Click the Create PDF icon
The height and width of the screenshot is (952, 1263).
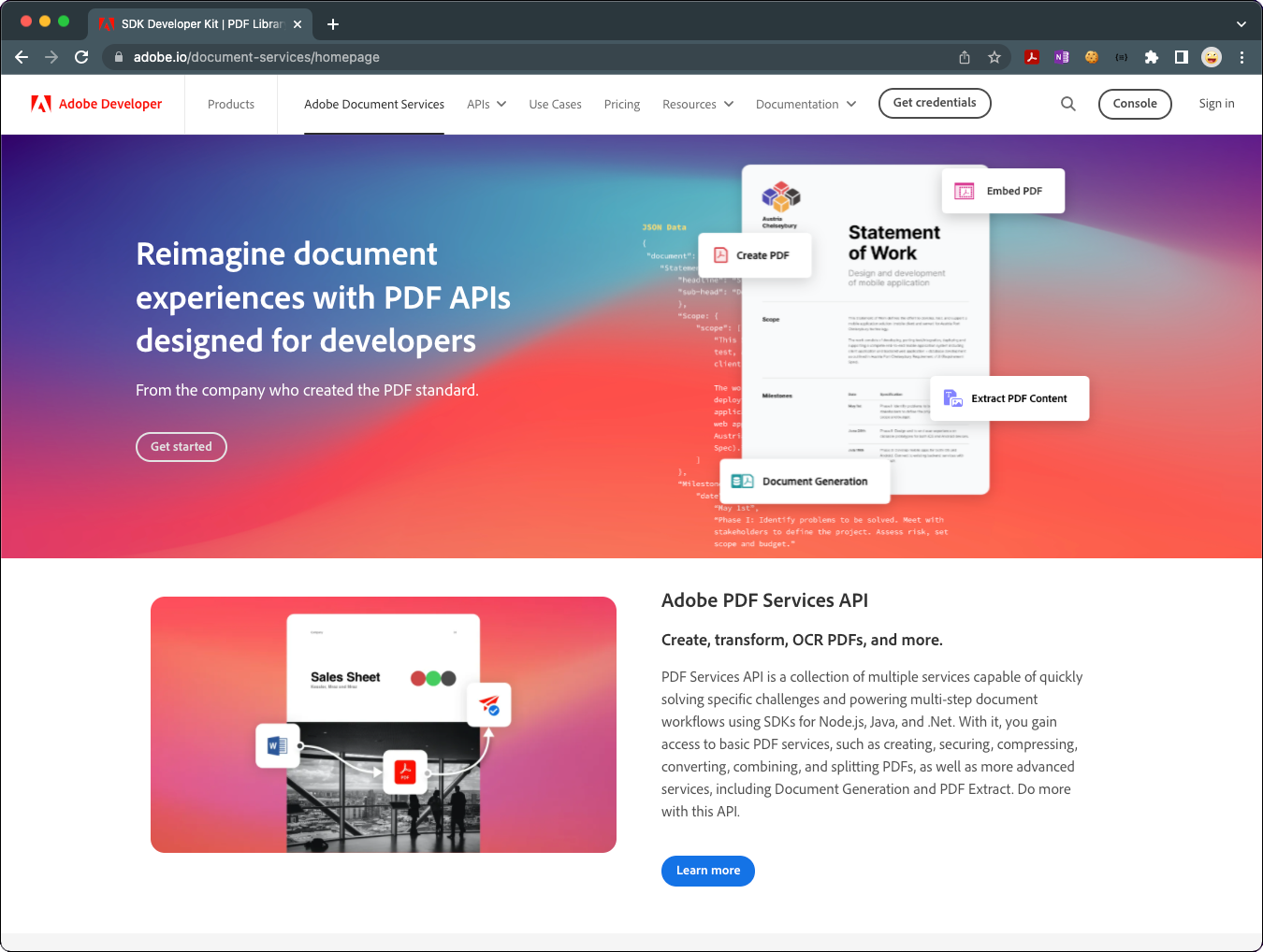(x=720, y=254)
